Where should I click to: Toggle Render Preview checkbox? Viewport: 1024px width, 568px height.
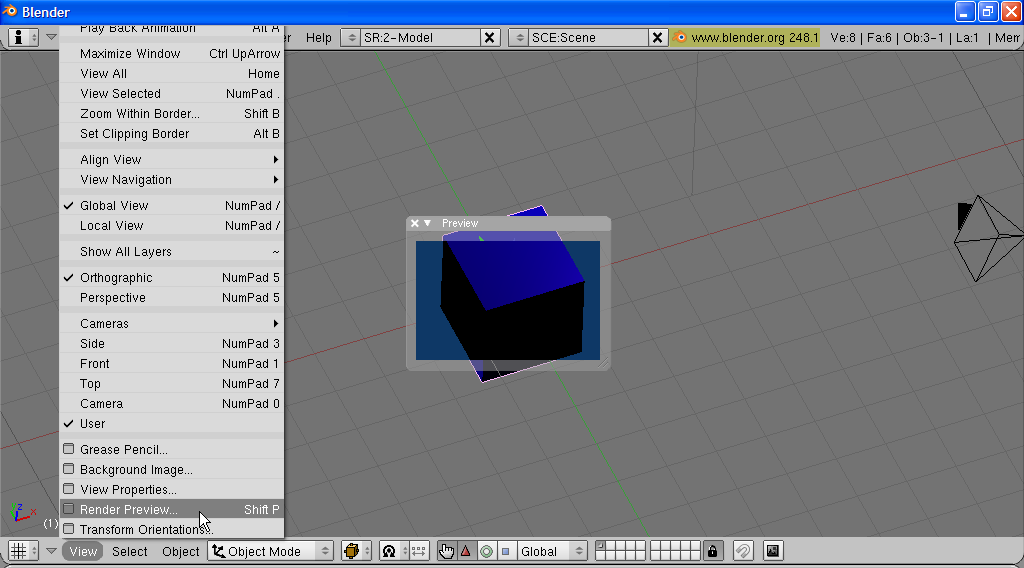click(x=69, y=509)
